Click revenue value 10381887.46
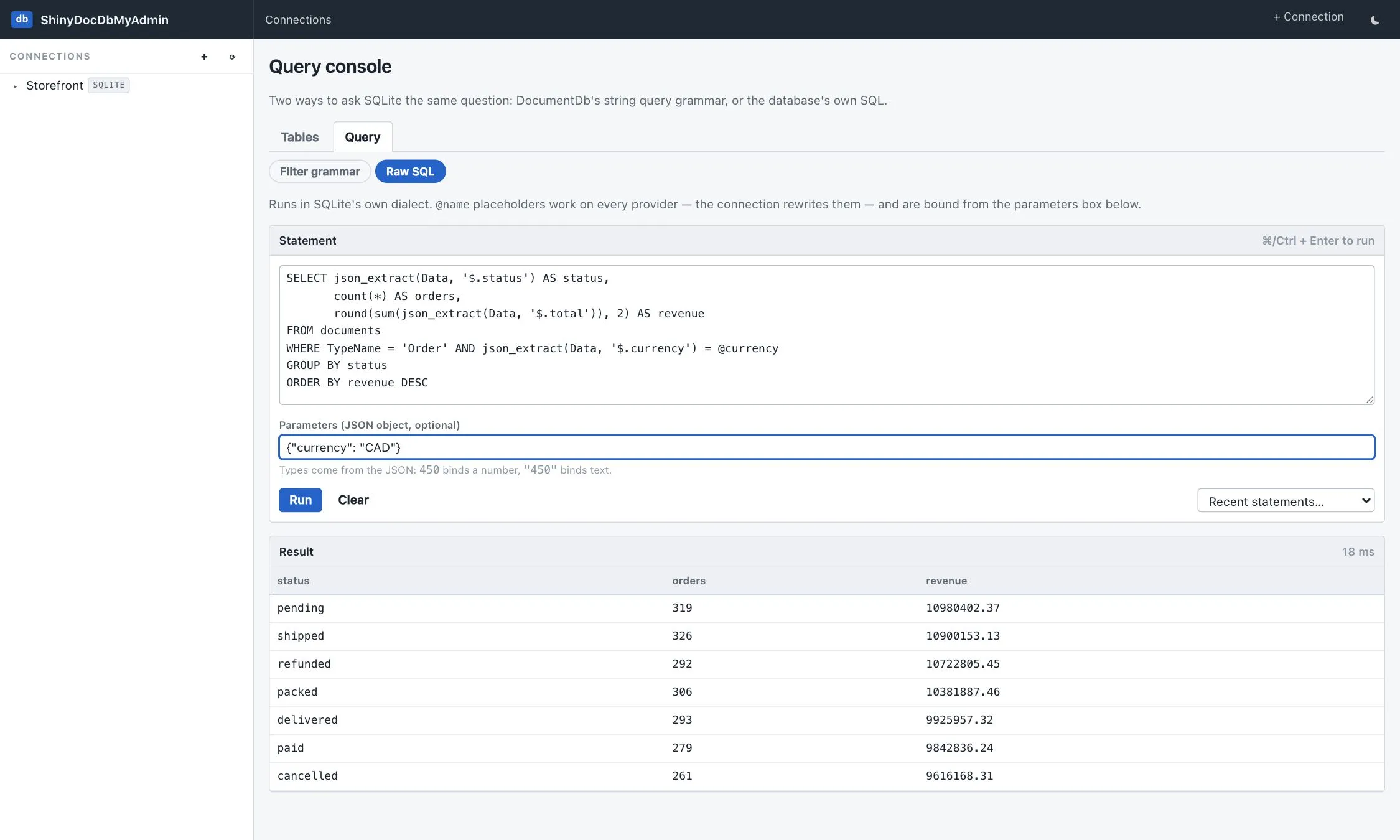 [x=963, y=692]
